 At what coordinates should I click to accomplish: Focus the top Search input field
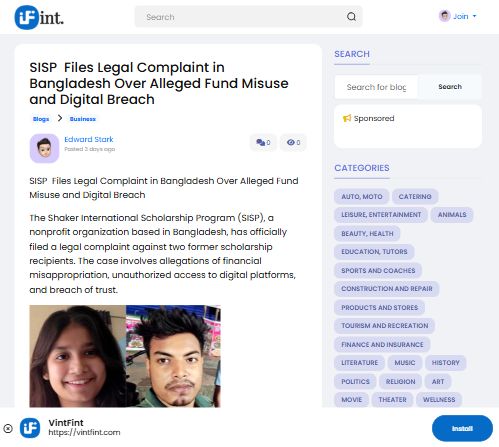click(x=243, y=17)
